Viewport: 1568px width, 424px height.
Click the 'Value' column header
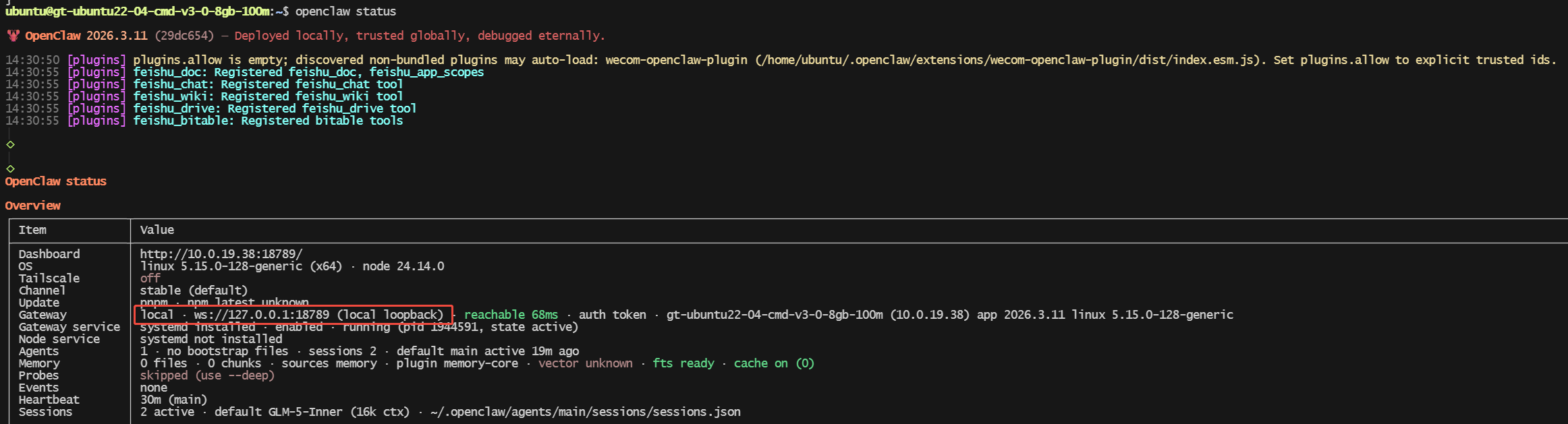157,230
